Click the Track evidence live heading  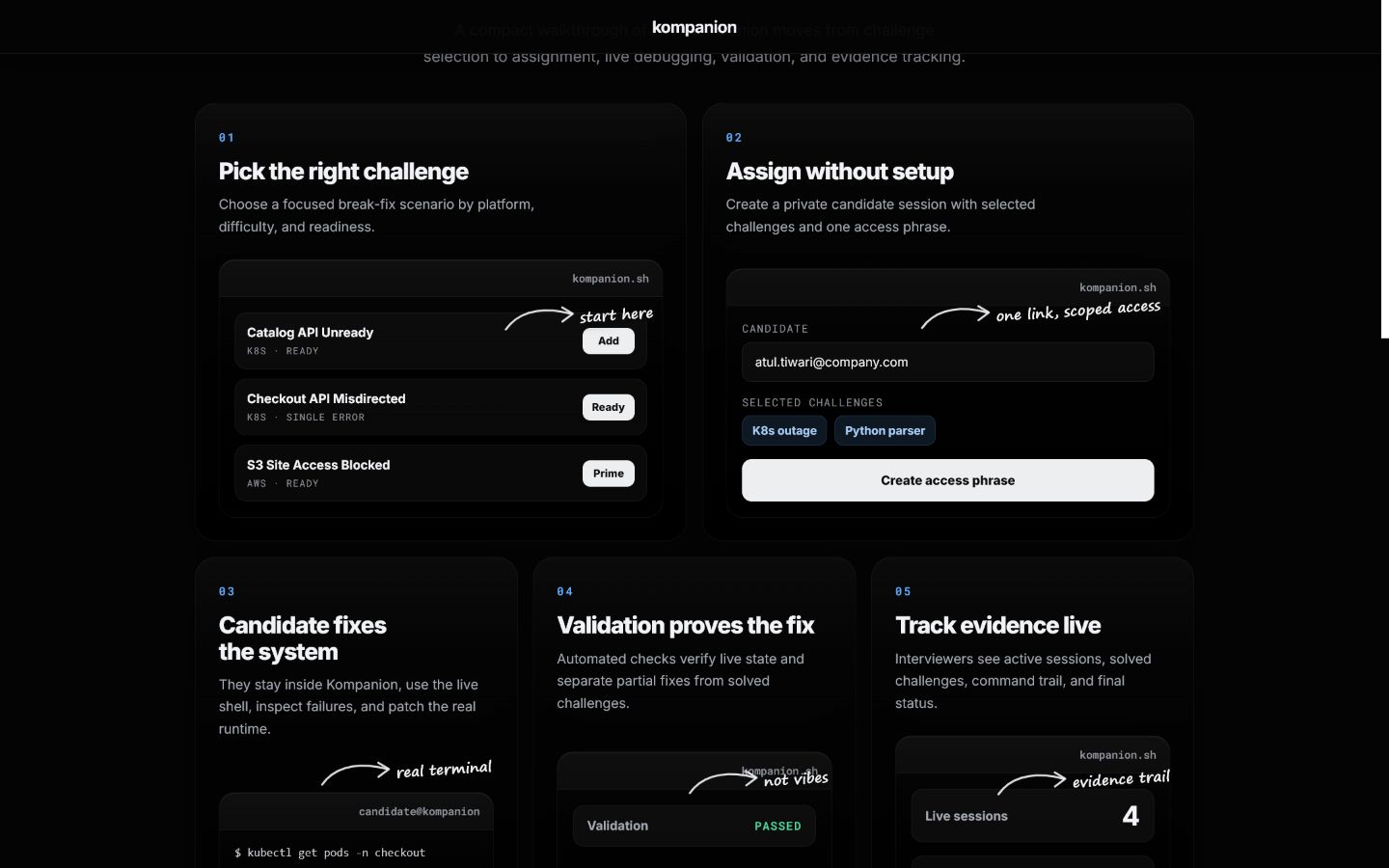[x=997, y=625]
